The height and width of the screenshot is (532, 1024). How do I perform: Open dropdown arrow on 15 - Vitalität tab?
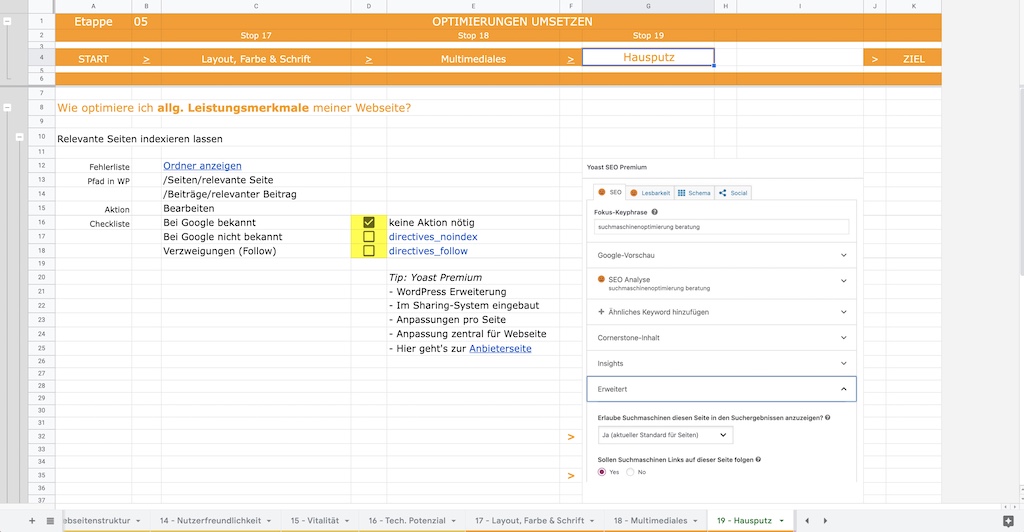pos(347,521)
